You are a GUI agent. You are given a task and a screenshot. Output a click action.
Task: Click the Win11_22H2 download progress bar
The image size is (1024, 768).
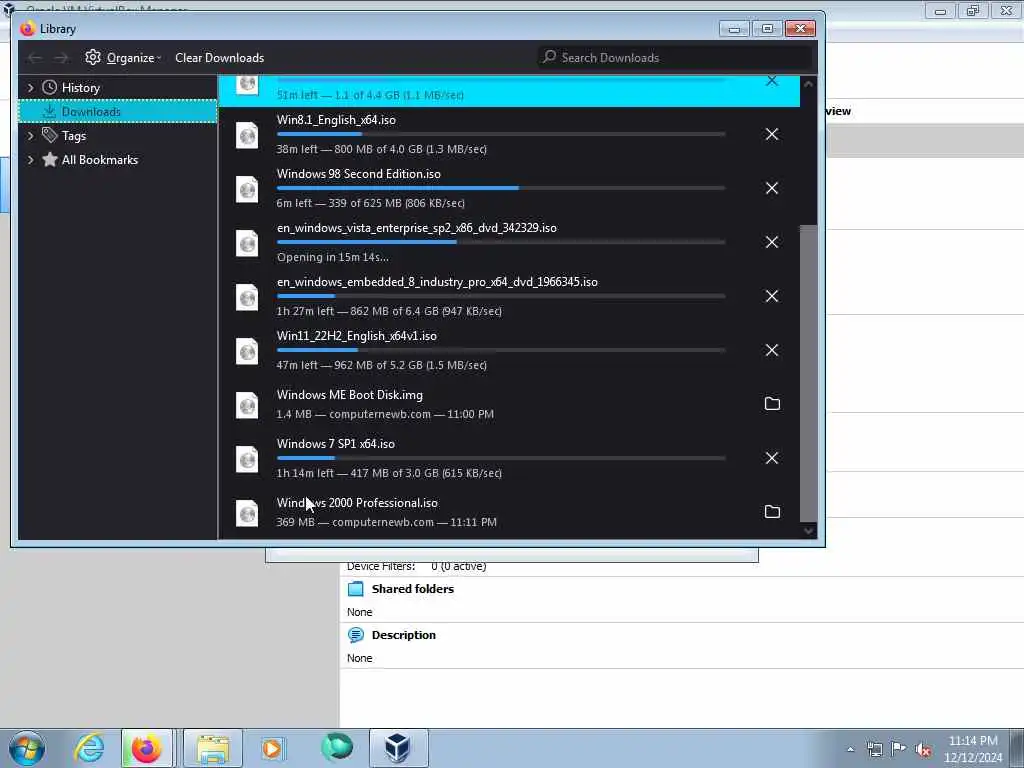pyautogui.click(x=501, y=350)
